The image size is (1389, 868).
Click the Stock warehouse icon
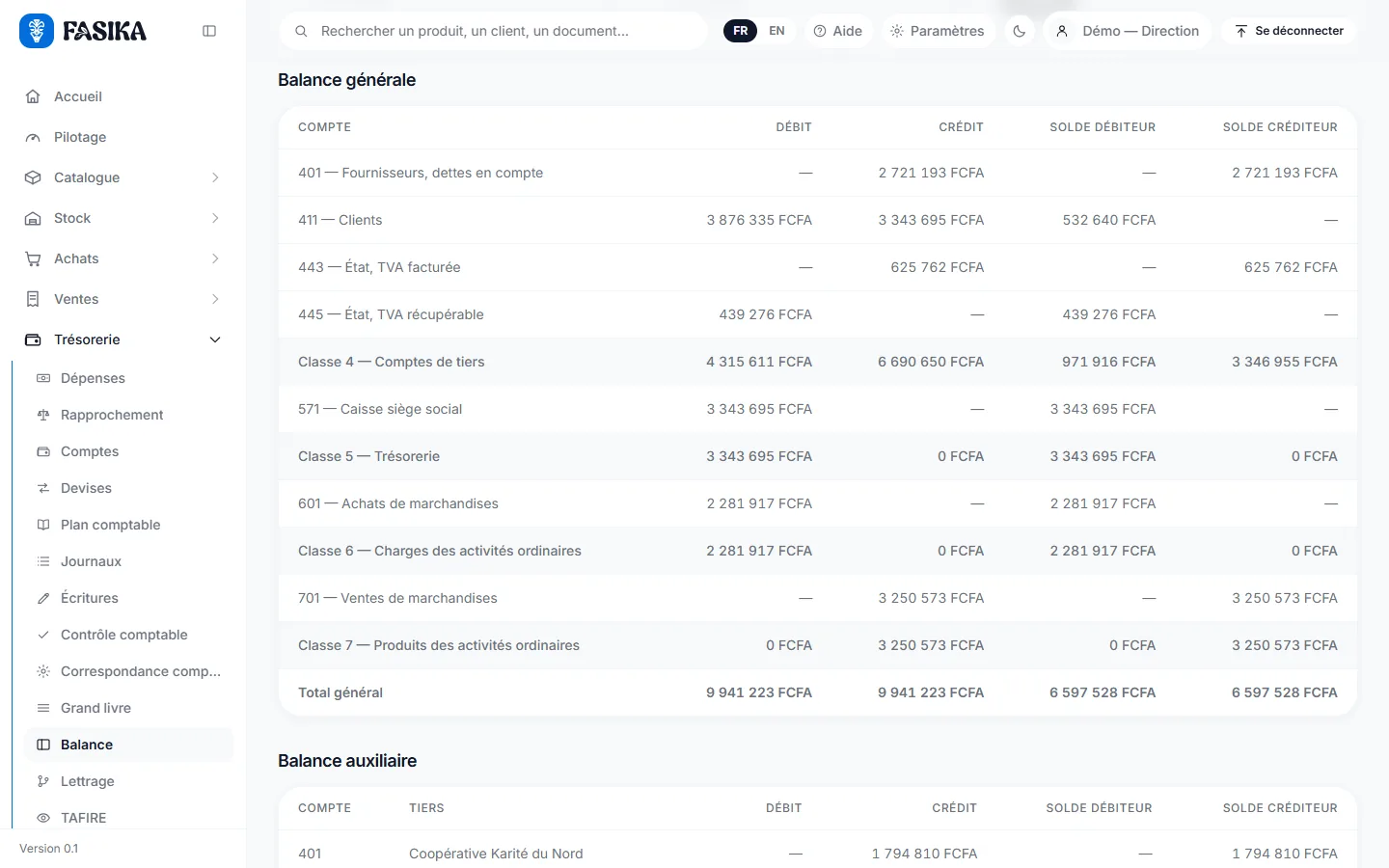tap(33, 218)
